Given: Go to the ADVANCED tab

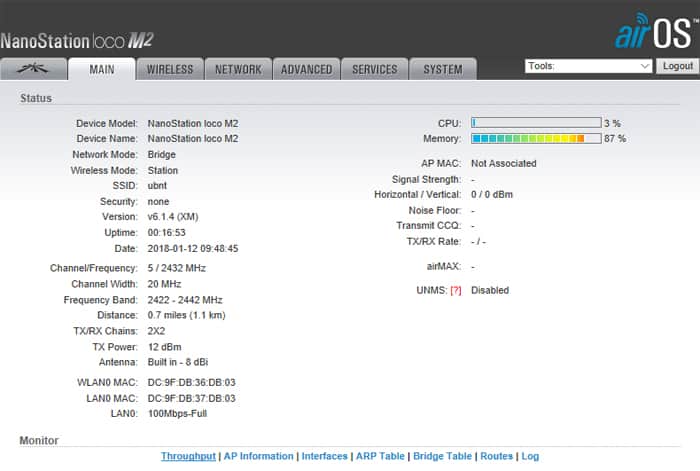Looking at the screenshot, I should point(307,69).
